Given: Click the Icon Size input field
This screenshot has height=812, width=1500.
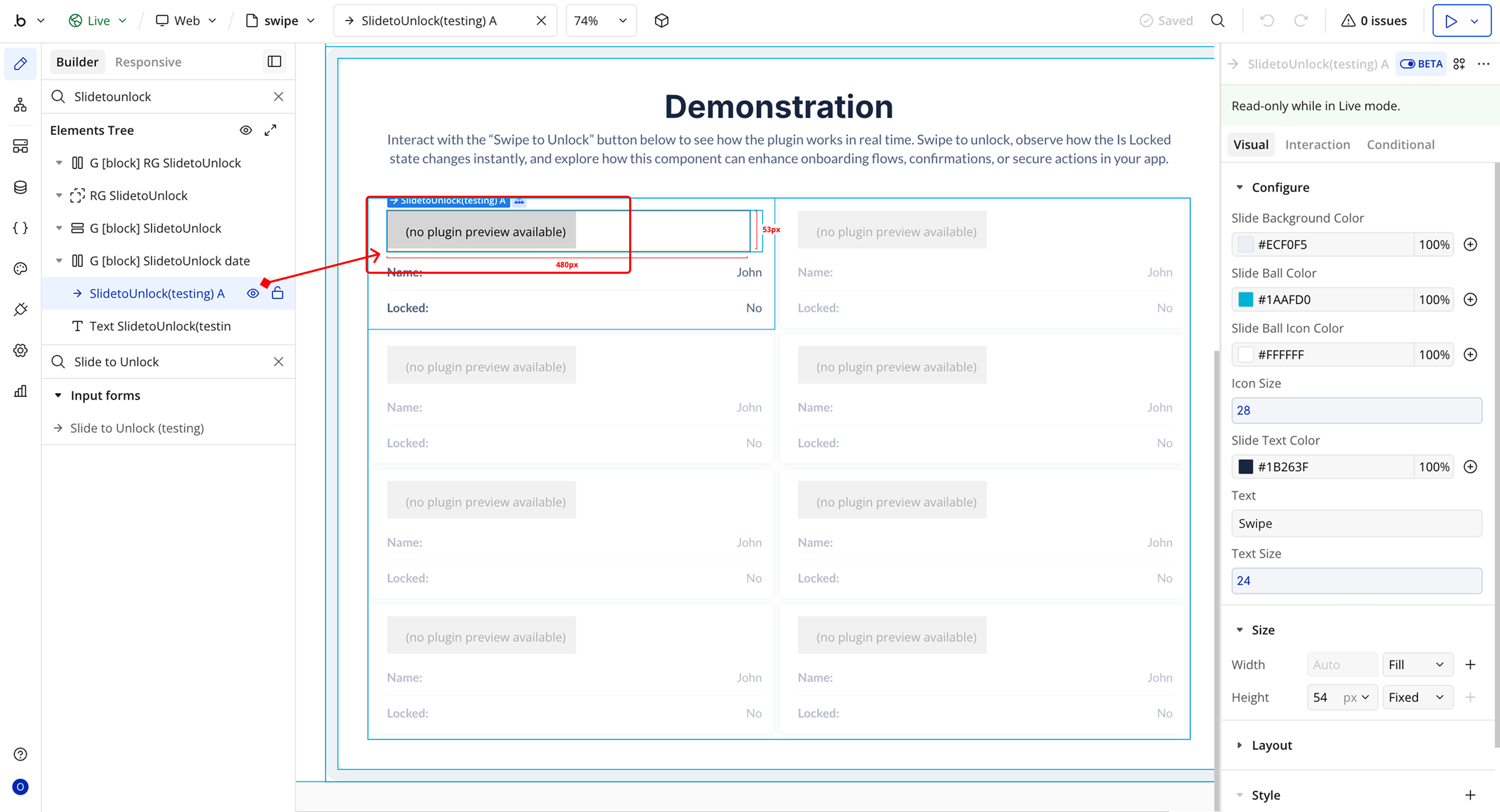Looking at the screenshot, I should (1356, 410).
